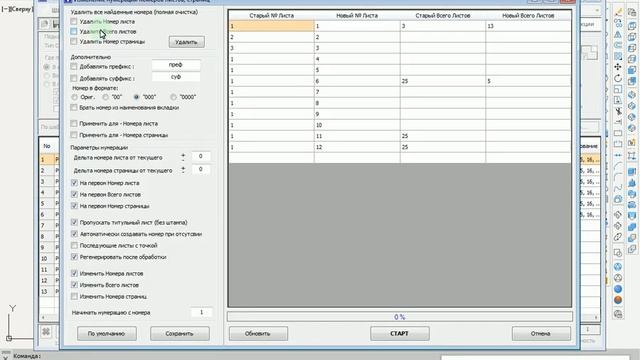640x360 pixels.
Task: Select the "00" number format radio
Action: coord(106,97)
